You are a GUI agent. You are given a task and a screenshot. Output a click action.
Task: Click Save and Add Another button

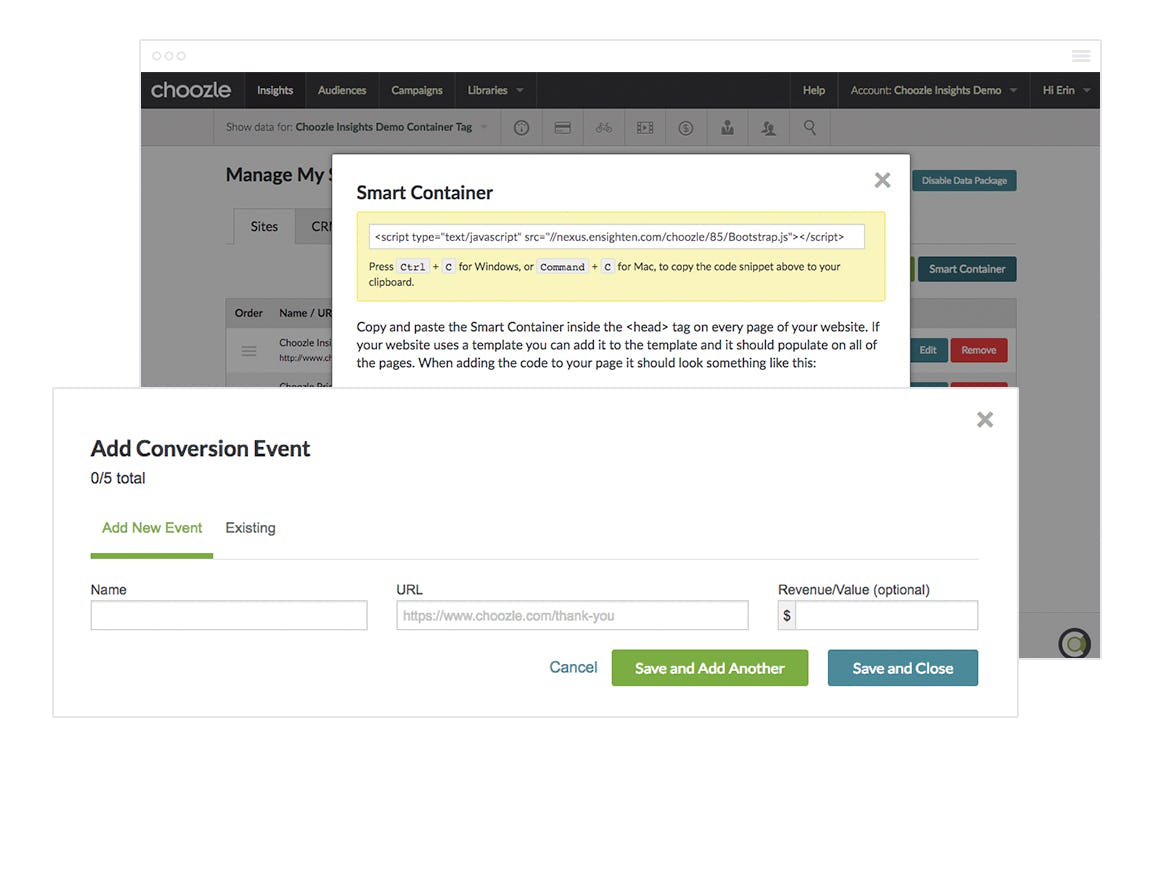(x=710, y=668)
